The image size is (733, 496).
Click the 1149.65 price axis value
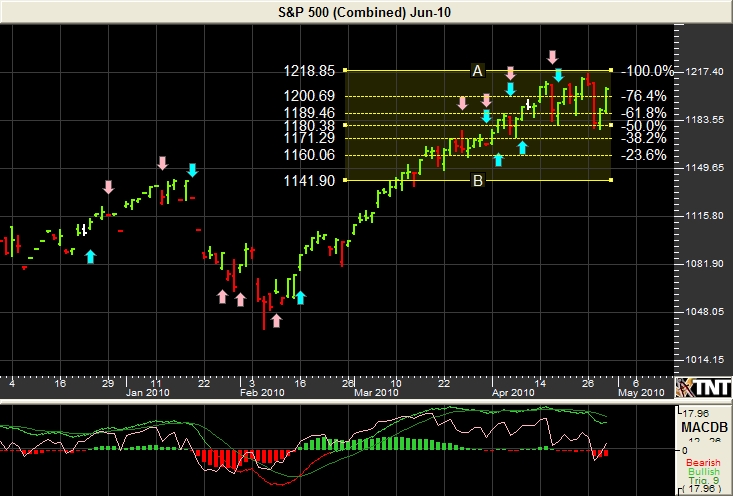click(704, 167)
